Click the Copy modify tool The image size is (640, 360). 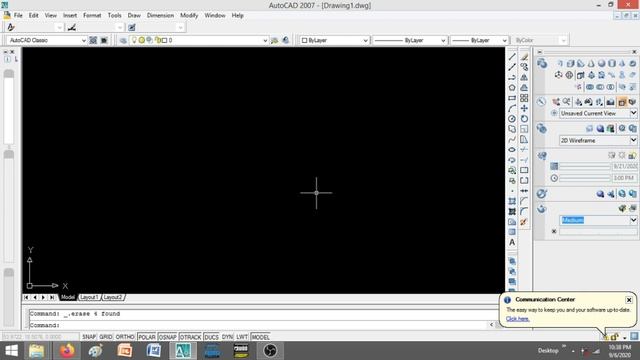[524, 67]
